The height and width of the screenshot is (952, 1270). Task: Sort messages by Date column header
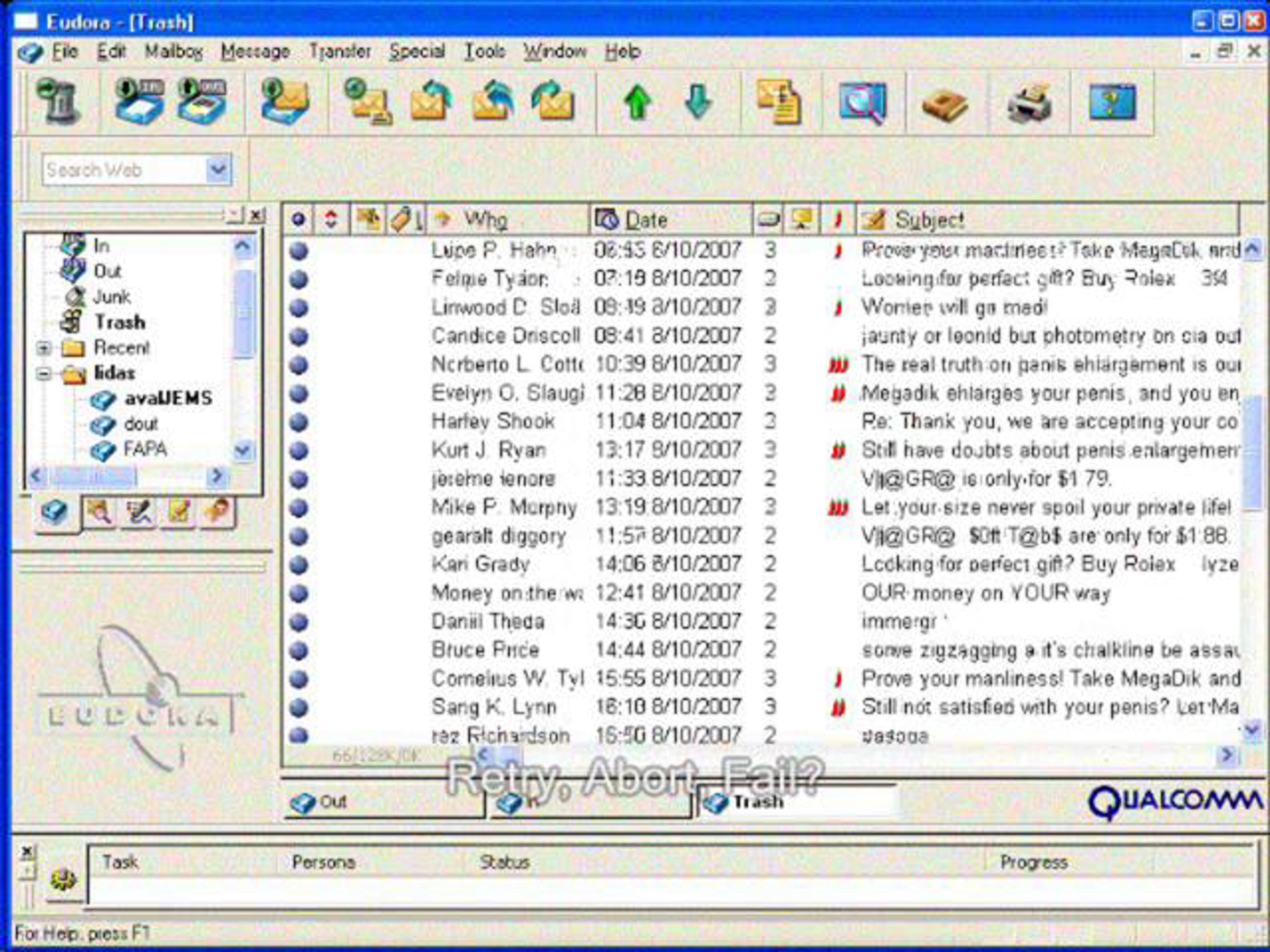pos(647,220)
